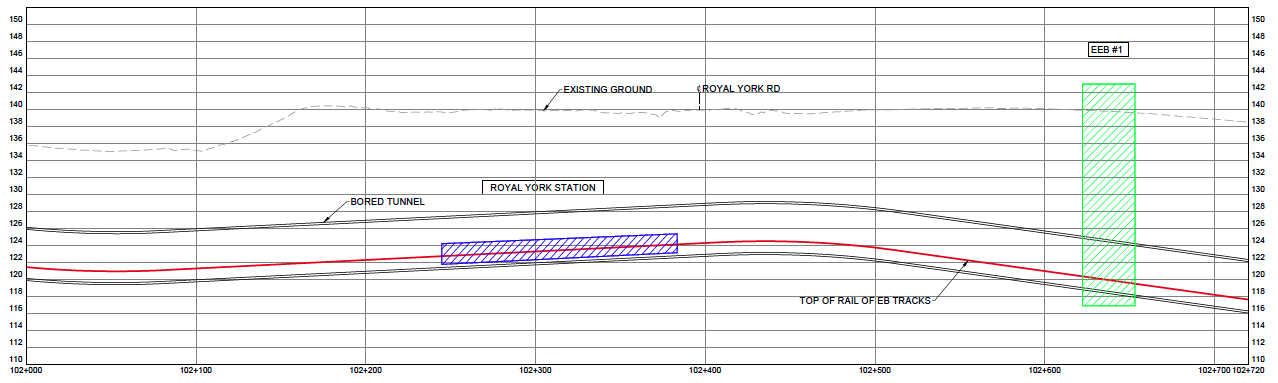1278x383 pixels.
Task: Click chainage label 102+600
Action: coord(1044,371)
